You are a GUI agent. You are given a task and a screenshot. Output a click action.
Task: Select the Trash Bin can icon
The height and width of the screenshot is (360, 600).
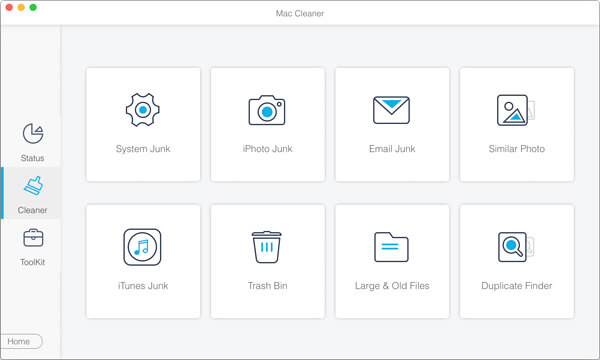(267, 247)
